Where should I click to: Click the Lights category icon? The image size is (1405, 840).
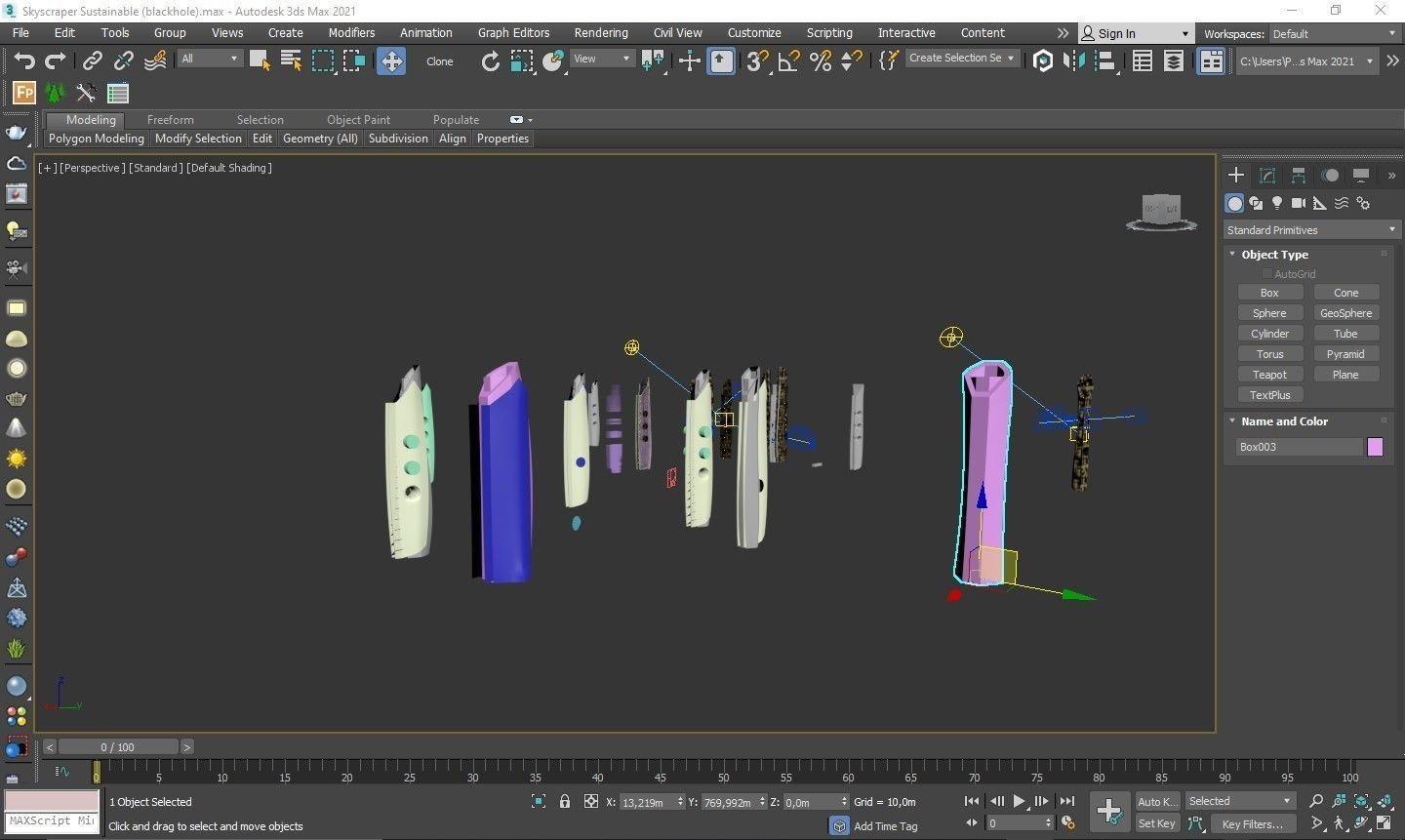pyautogui.click(x=1277, y=203)
